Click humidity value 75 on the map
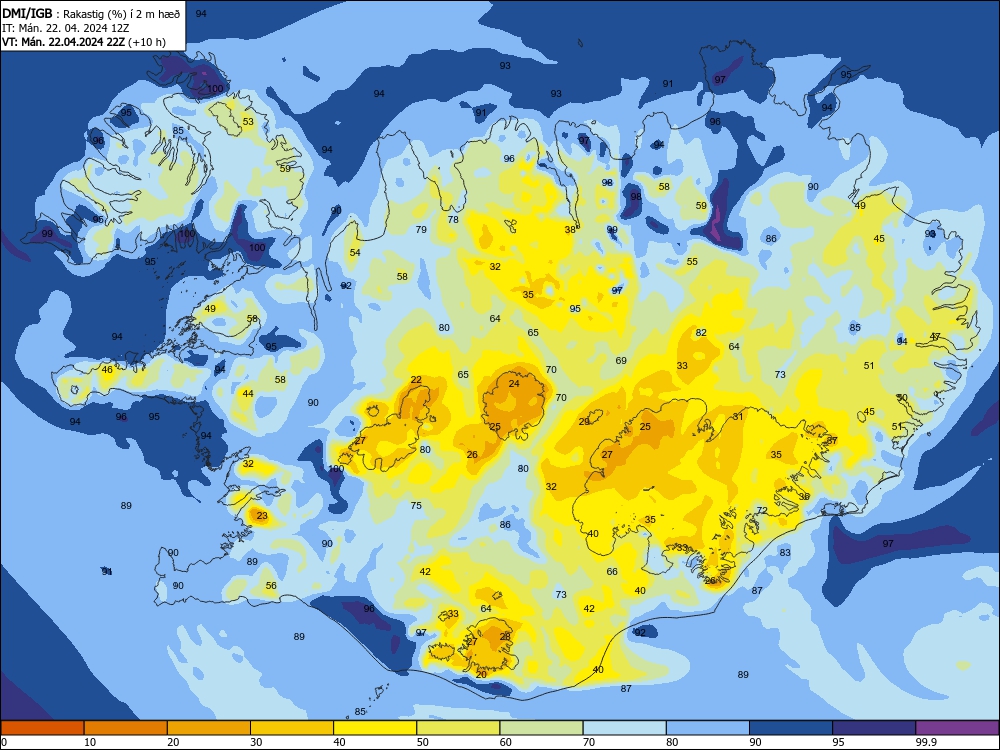 pos(416,505)
